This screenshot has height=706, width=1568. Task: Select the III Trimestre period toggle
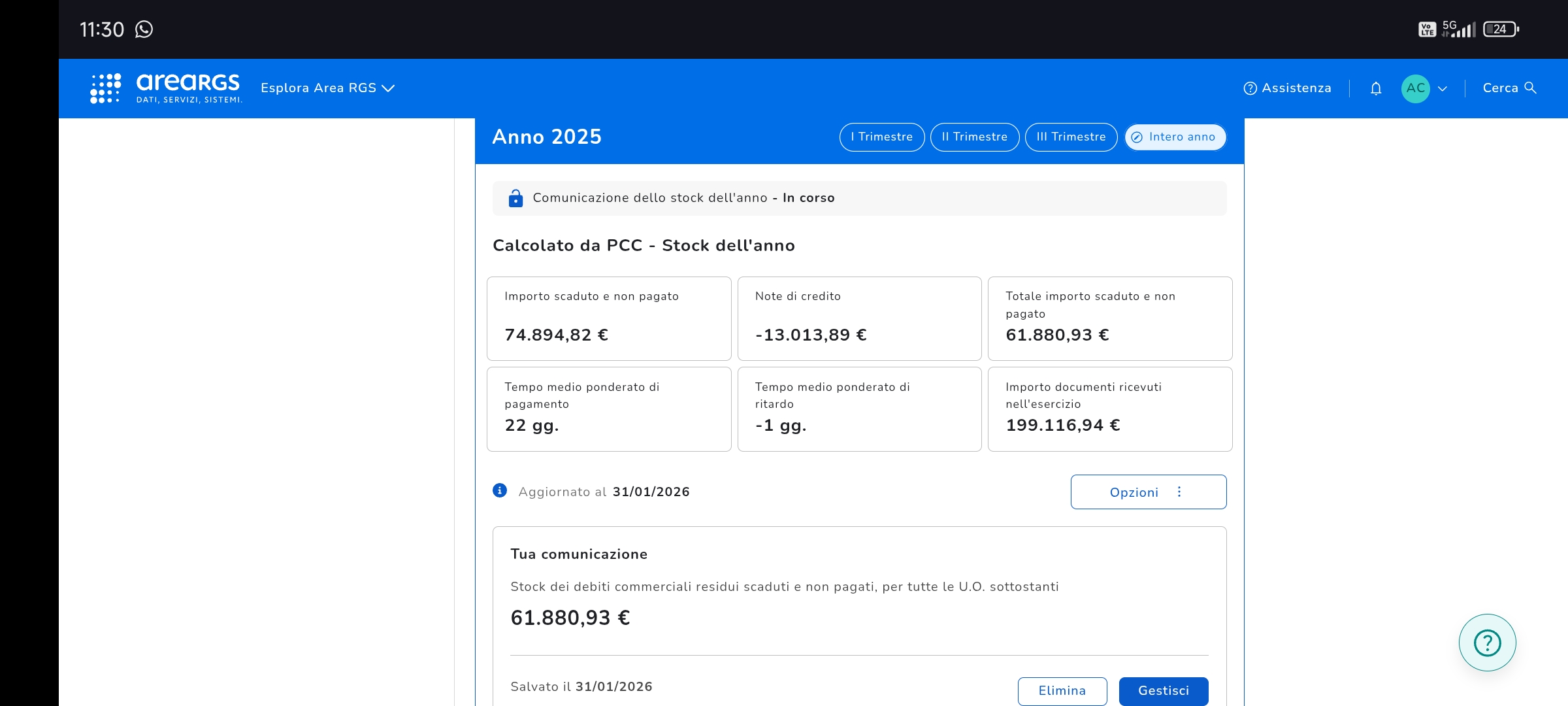click(1071, 137)
